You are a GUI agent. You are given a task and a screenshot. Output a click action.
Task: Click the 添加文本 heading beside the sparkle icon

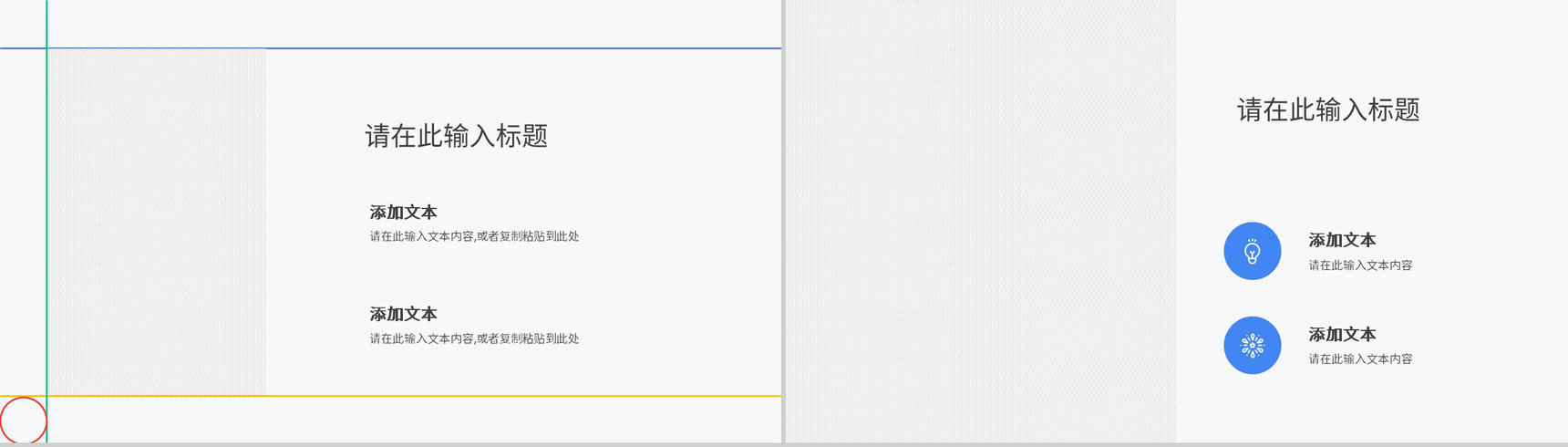1342,334
